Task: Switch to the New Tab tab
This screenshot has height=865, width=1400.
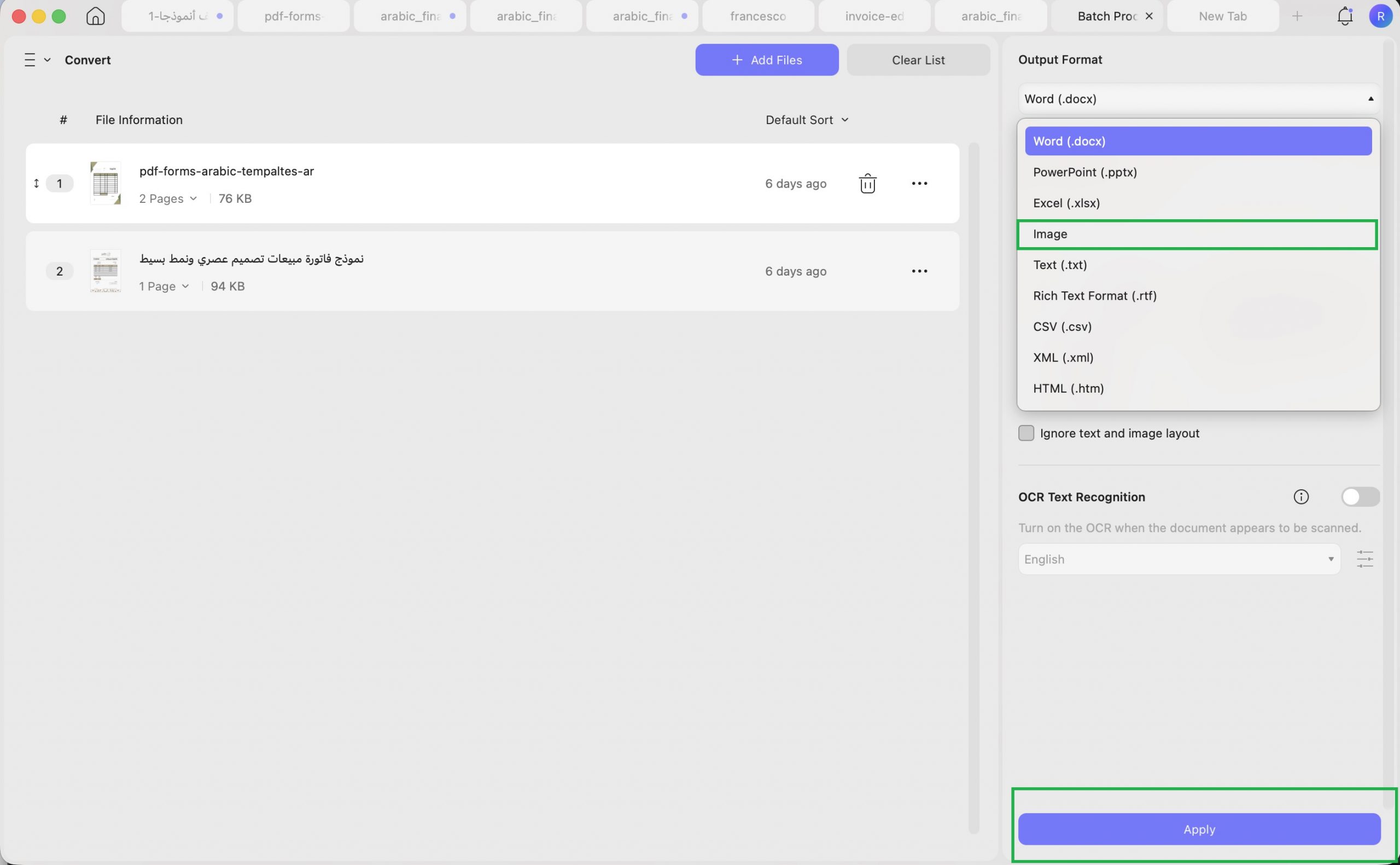Action: pyautogui.click(x=1223, y=16)
